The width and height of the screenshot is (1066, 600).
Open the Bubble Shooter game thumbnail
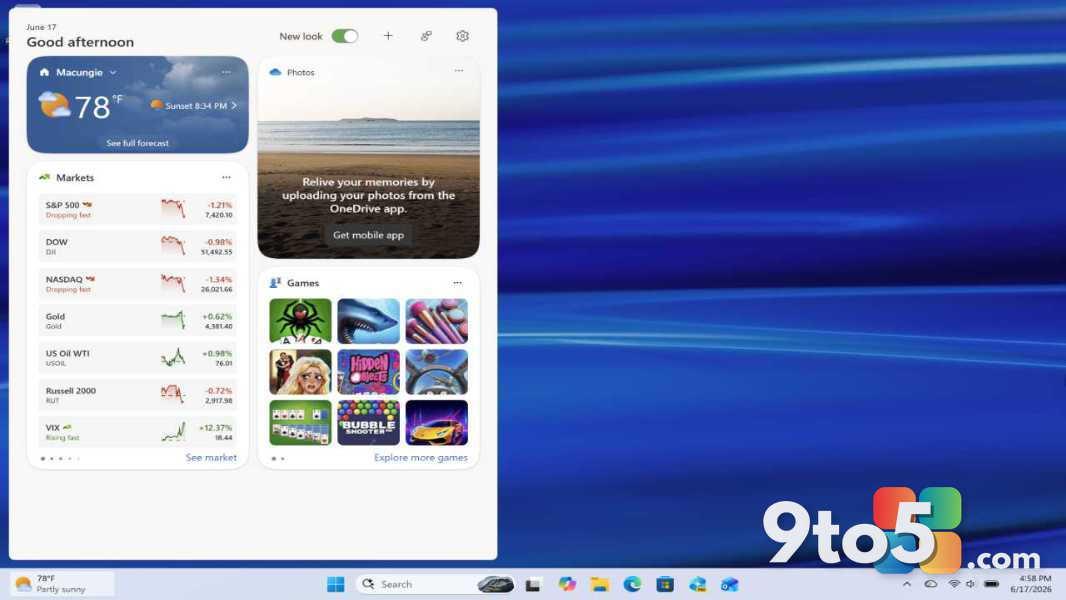point(368,422)
